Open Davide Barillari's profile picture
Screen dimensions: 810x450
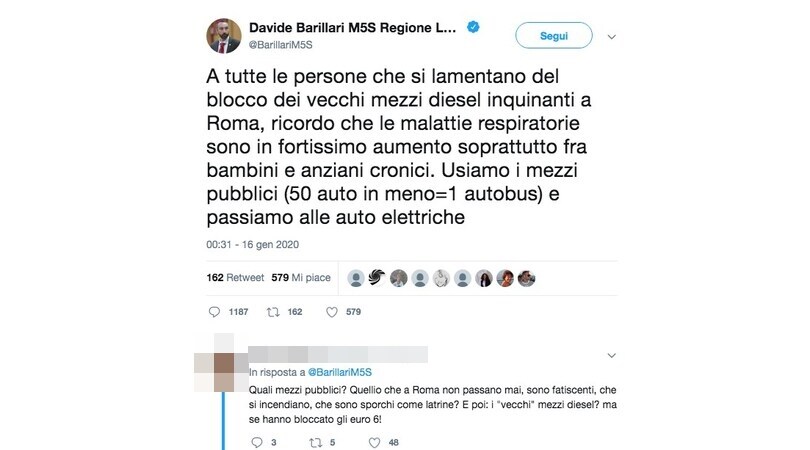click(224, 36)
